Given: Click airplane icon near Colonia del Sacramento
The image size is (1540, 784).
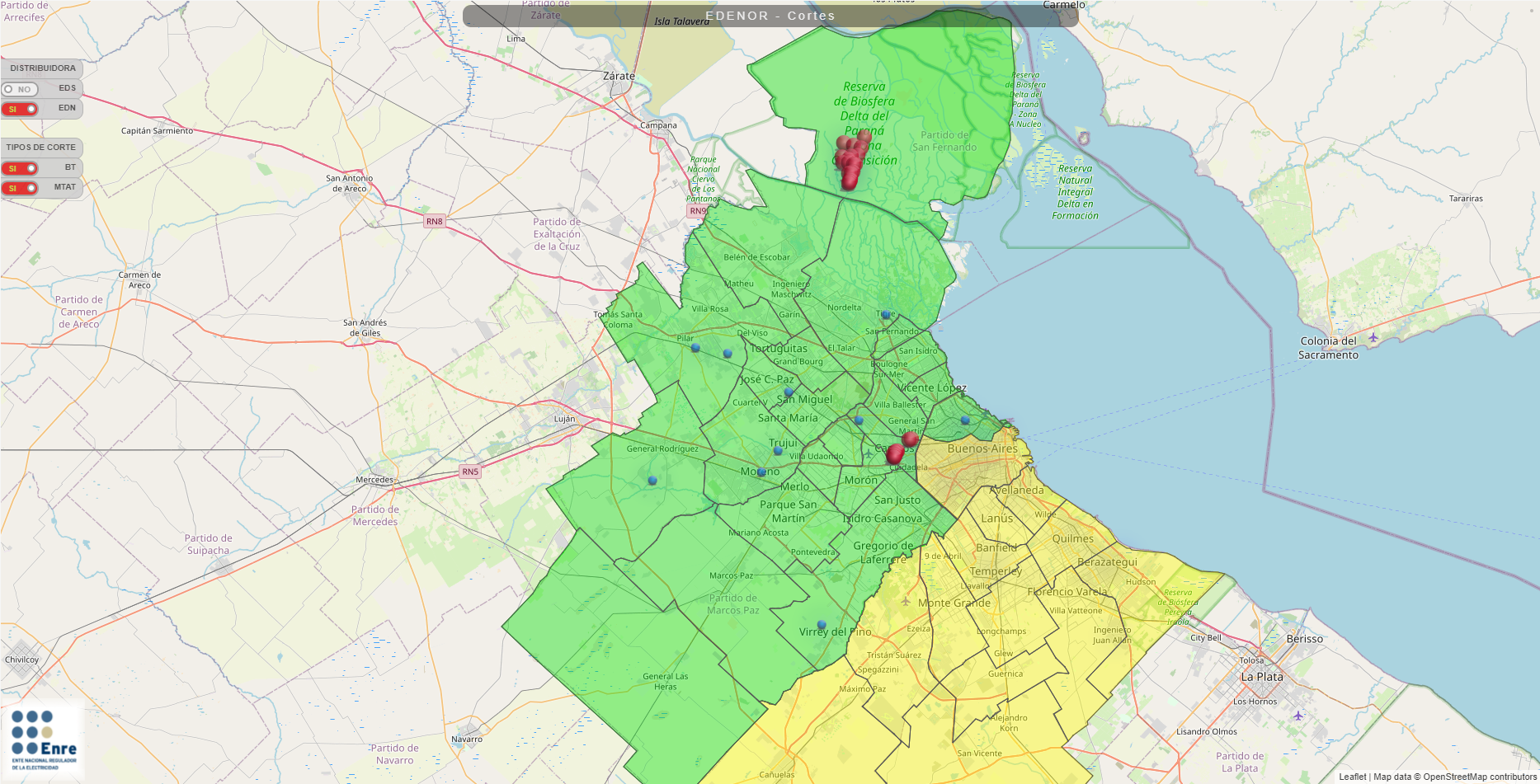Looking at the screenshot, I should pyautogui.click(x=1373, y=336).
